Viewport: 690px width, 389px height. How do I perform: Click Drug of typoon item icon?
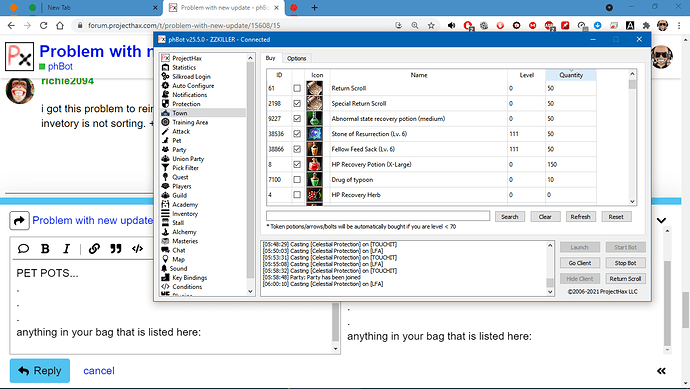point(315,180)
